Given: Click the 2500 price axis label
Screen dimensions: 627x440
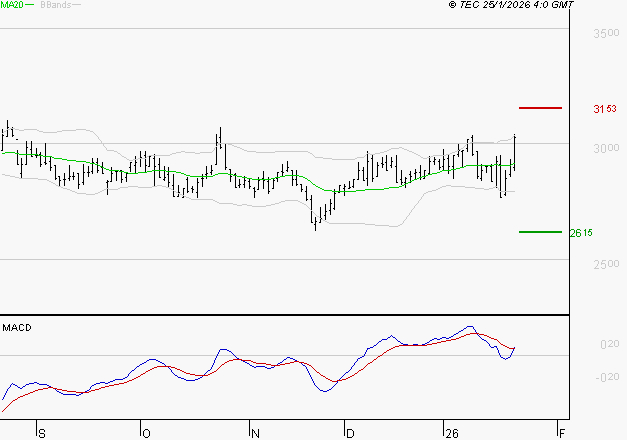Looking at the screenshot, I should click(x=606, y=264).
